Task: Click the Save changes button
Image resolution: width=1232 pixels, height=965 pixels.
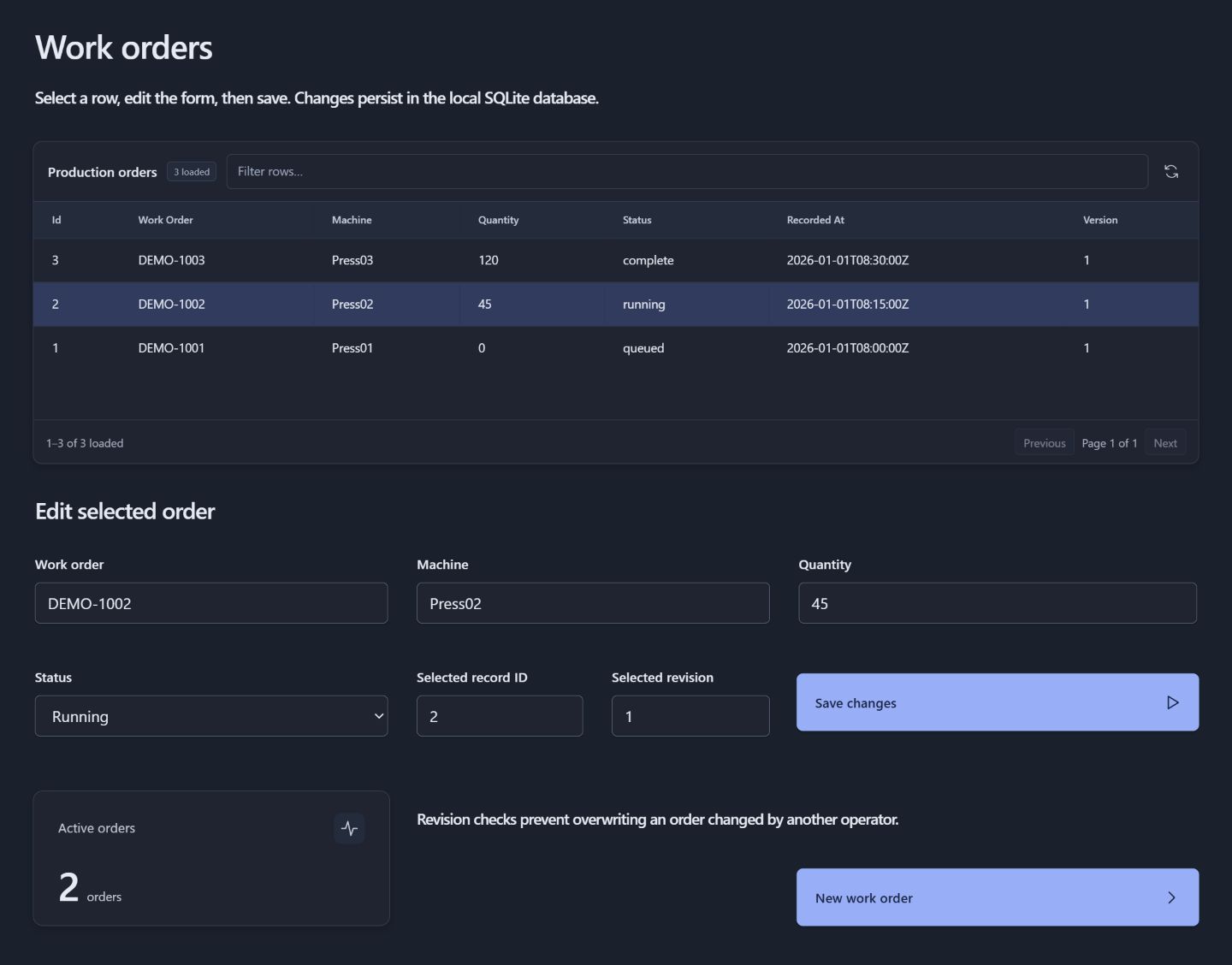Action: (998, 702)
